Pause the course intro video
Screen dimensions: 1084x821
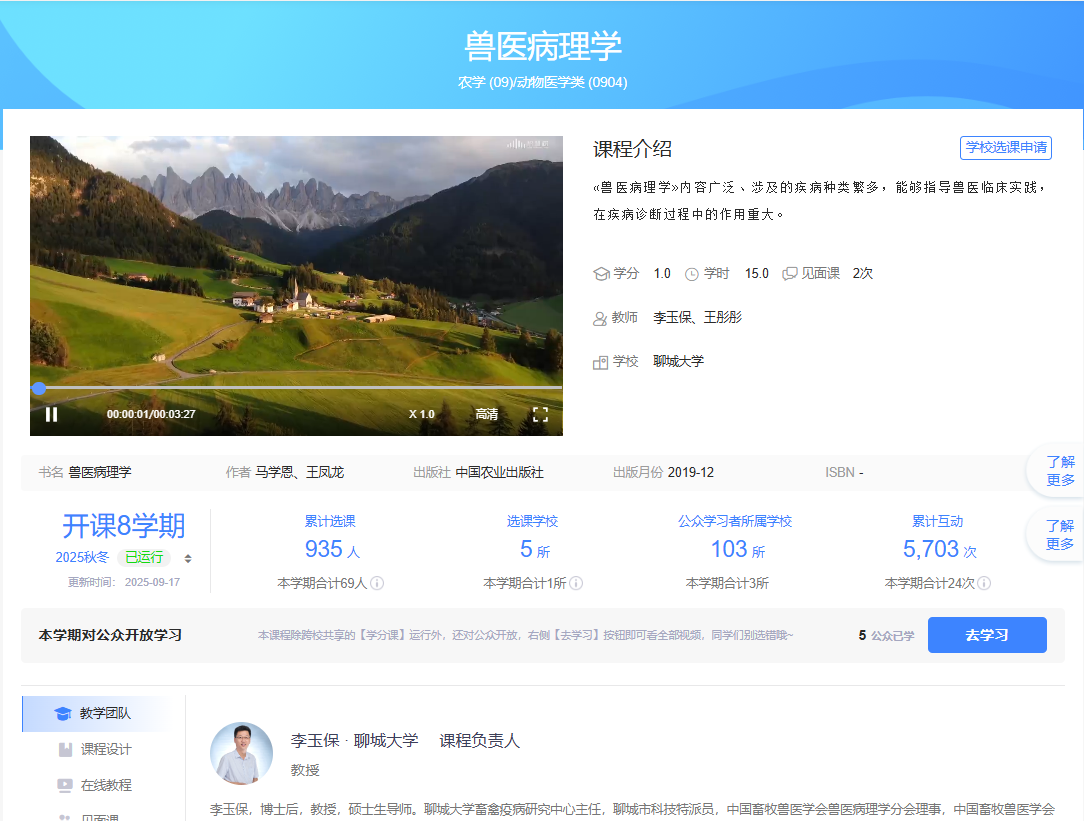(x=52, y=414)
